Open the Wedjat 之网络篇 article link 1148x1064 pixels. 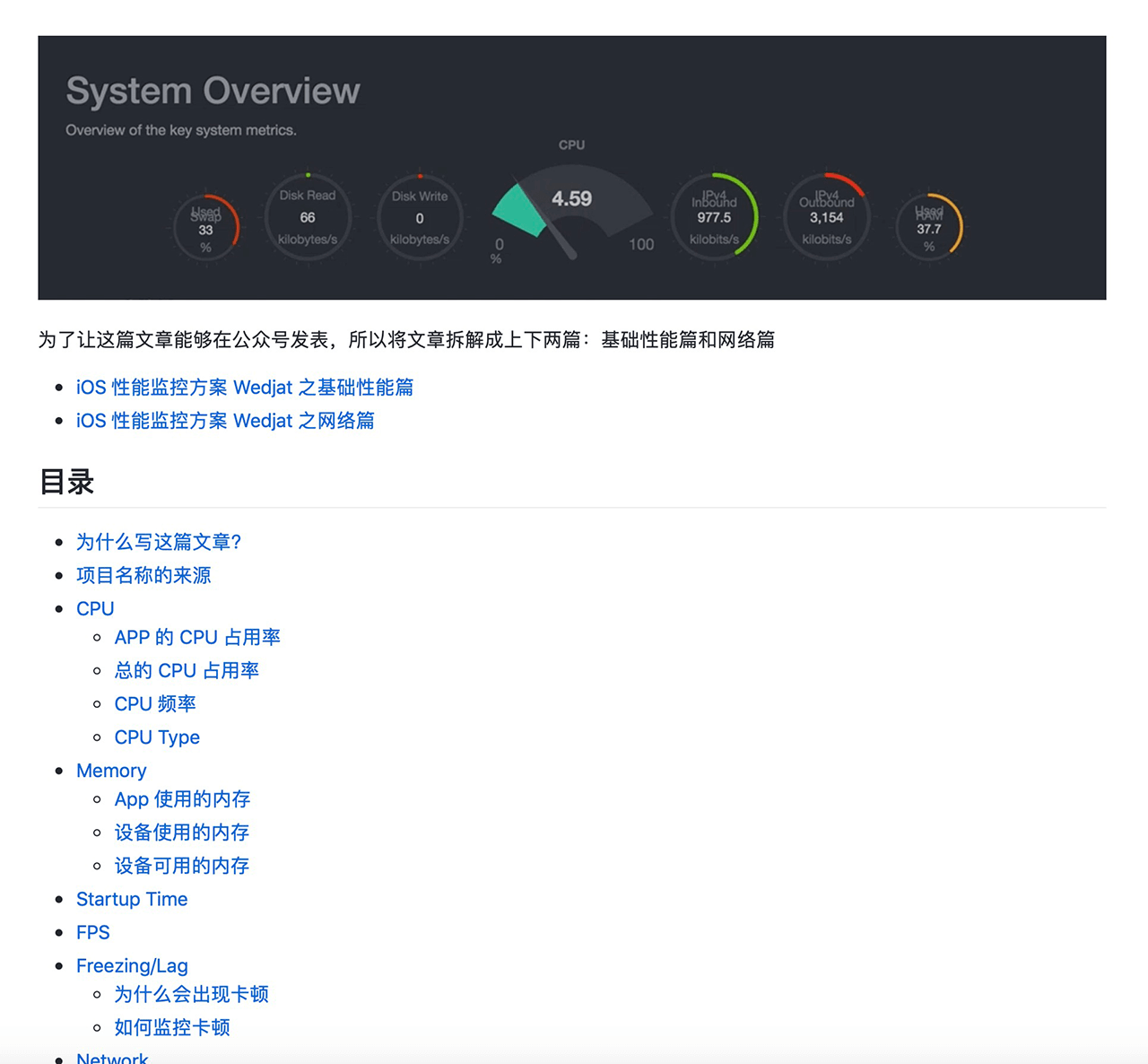[225, 421]
